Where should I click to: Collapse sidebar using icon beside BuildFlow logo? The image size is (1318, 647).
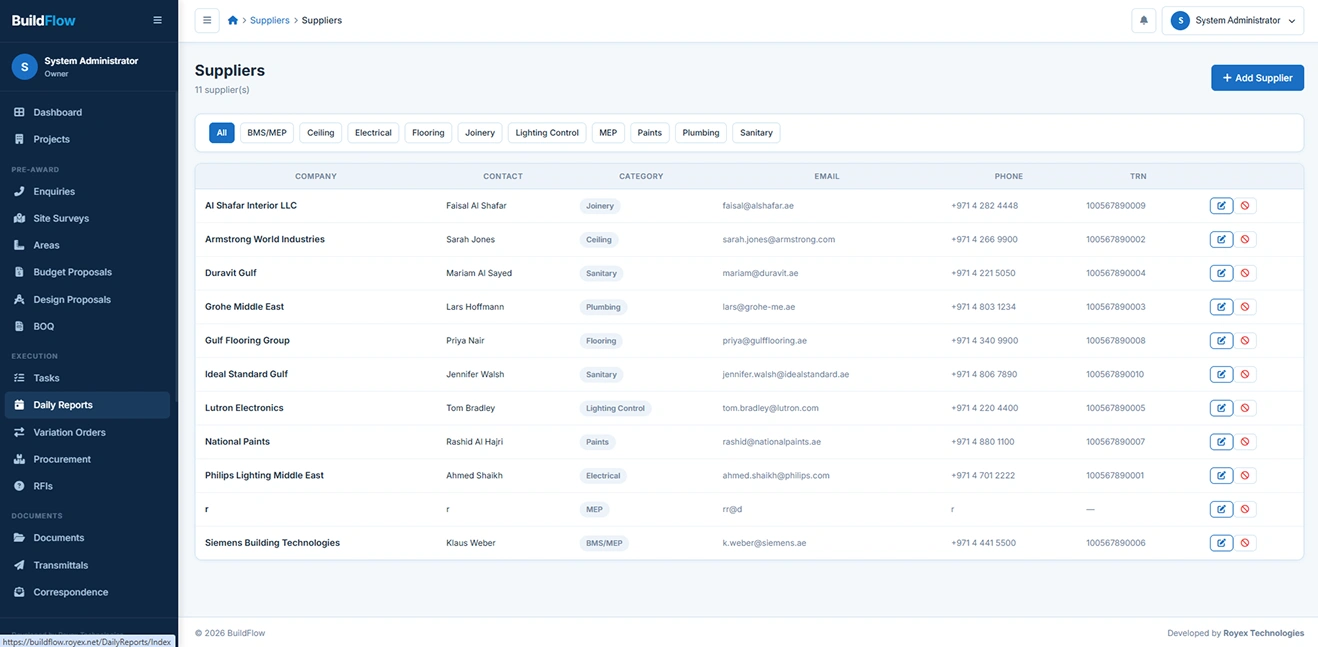coord(157,20)
